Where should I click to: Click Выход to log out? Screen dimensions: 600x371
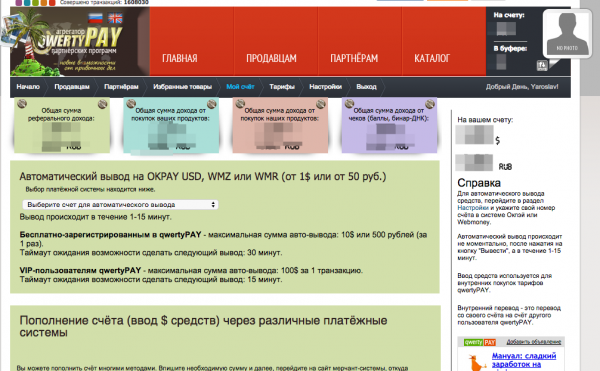pyautogui.click(x=366, y=87)
